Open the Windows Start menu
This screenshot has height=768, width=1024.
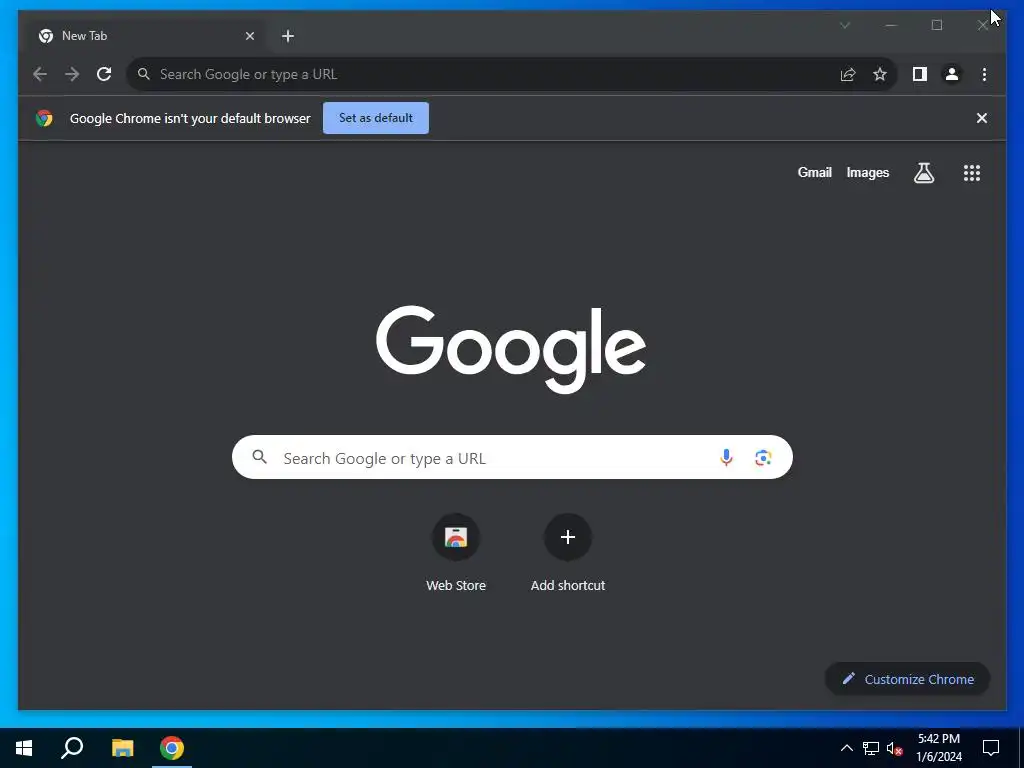point(24,748)
